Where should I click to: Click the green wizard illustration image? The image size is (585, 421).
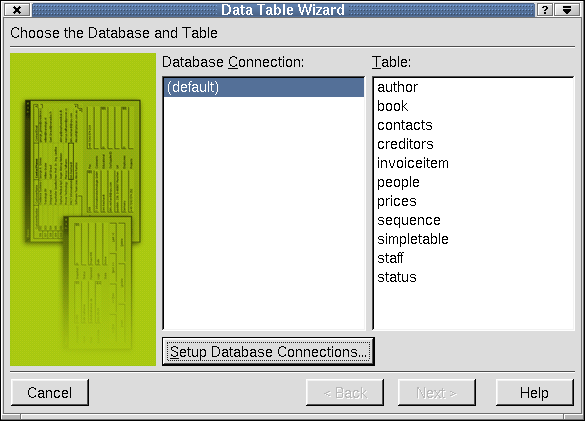(x=83, y=209)
